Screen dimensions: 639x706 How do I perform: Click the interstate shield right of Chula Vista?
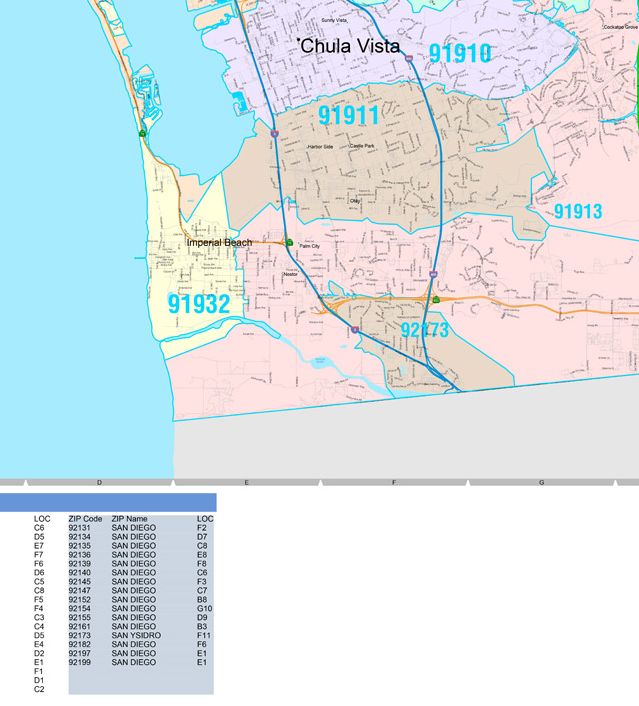(409, 59)
